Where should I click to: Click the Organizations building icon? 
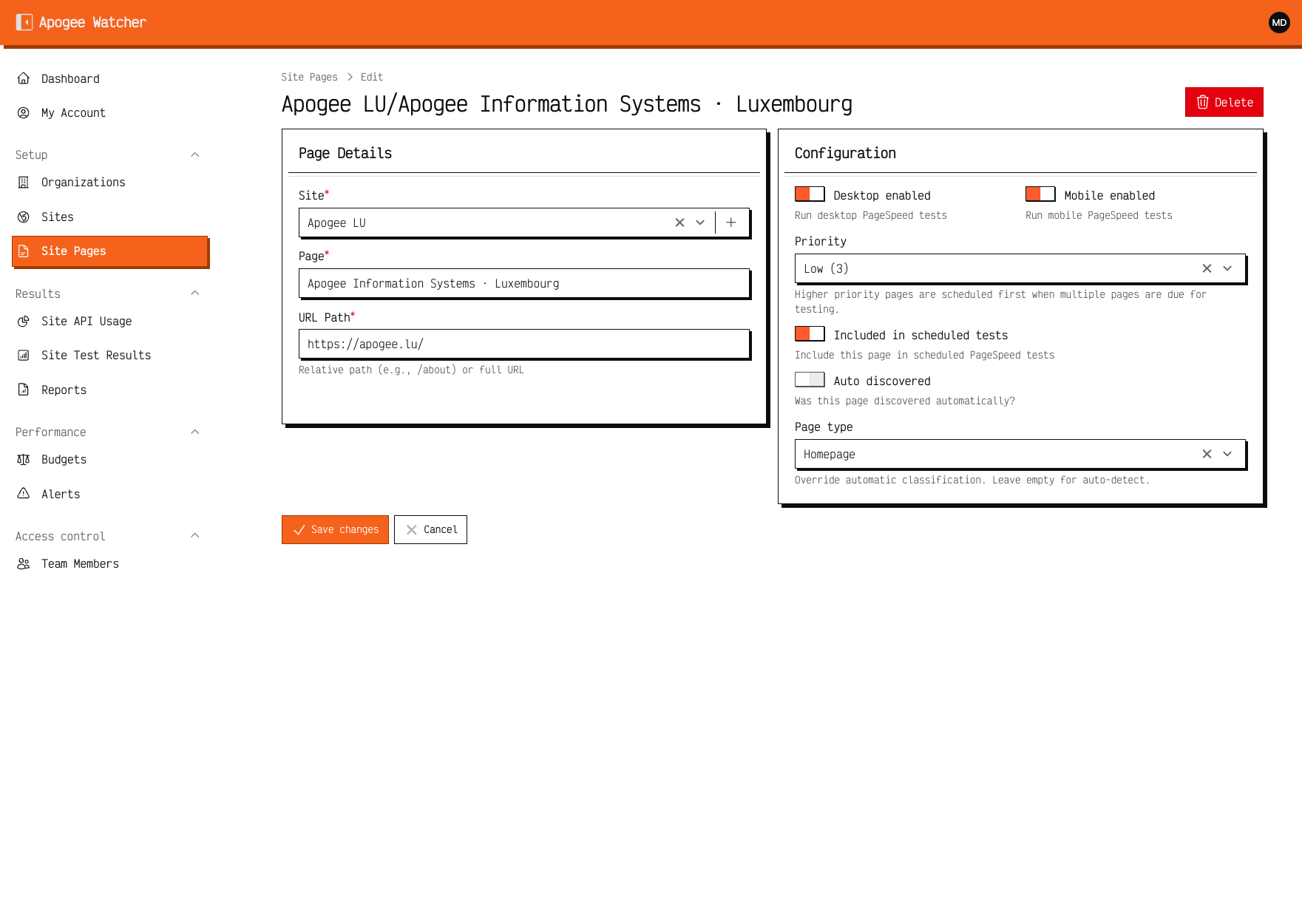point(24,183)
